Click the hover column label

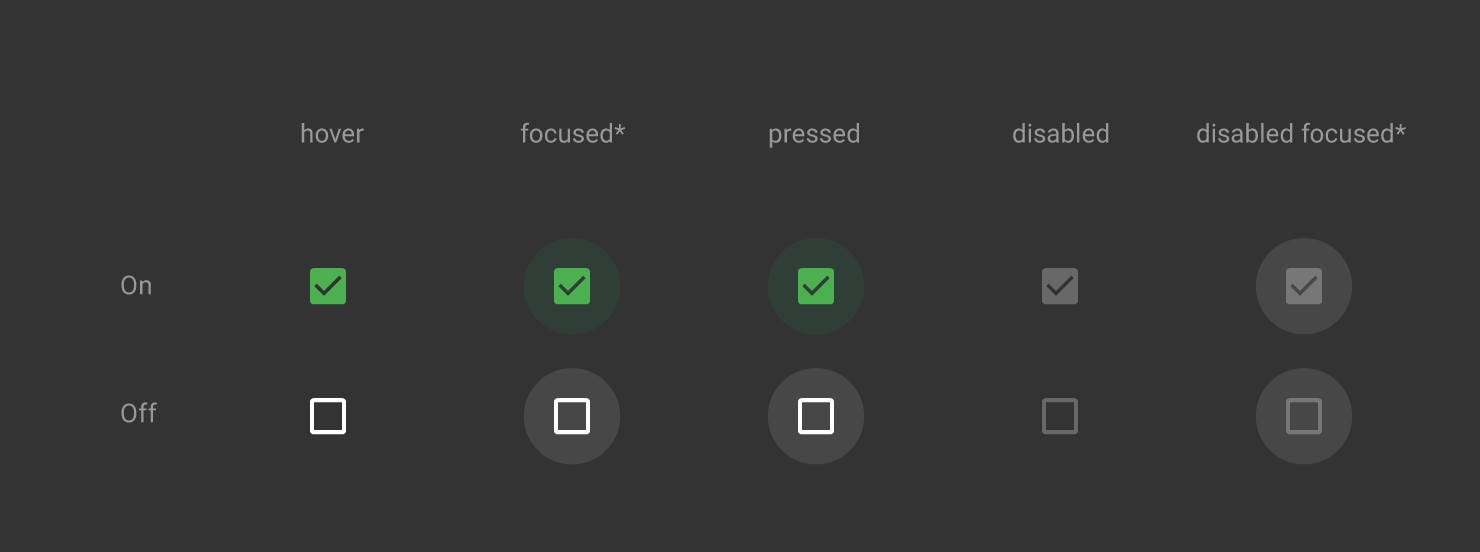(332, 134)
